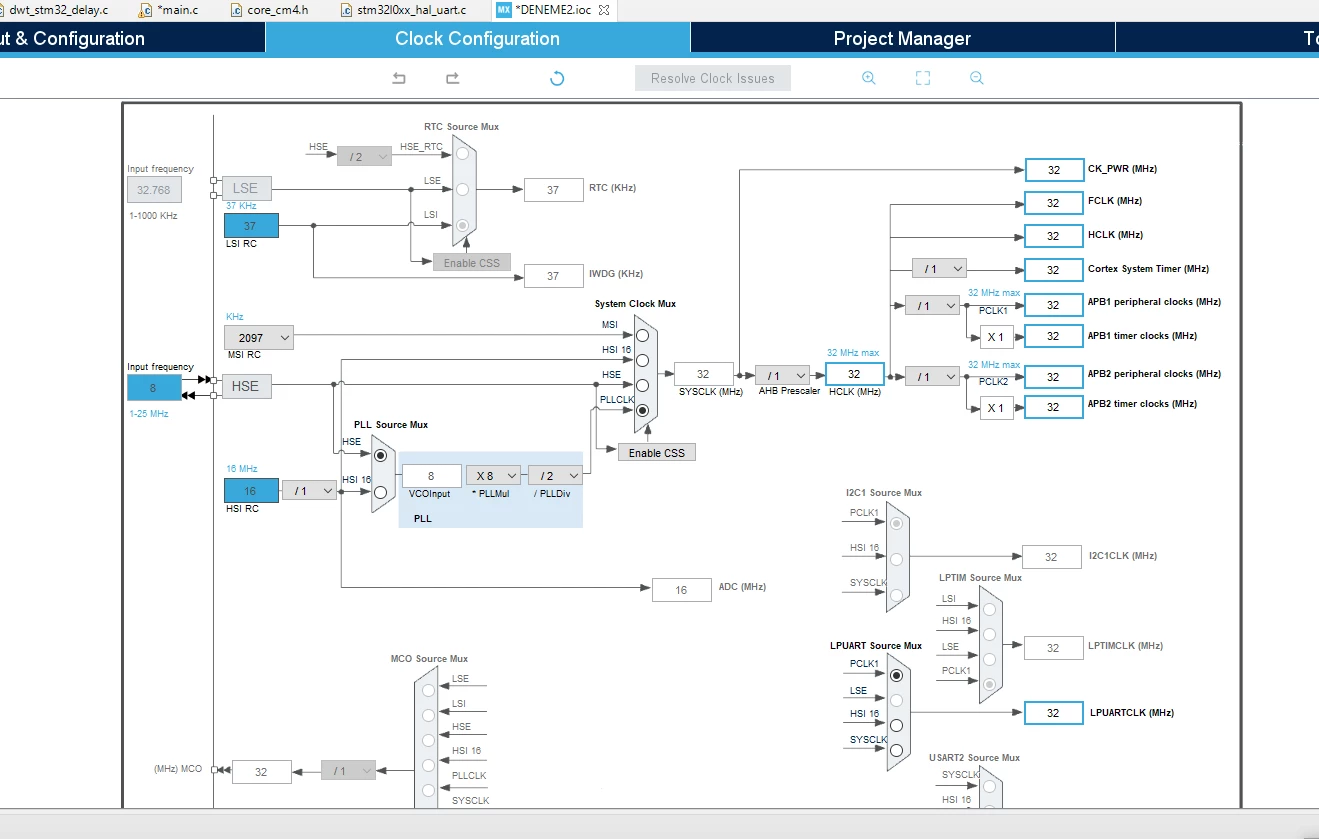Select HSI 16 in System Clock Mux
The width and height of the screenshot is (1319, 839).
tap(642, 360)
